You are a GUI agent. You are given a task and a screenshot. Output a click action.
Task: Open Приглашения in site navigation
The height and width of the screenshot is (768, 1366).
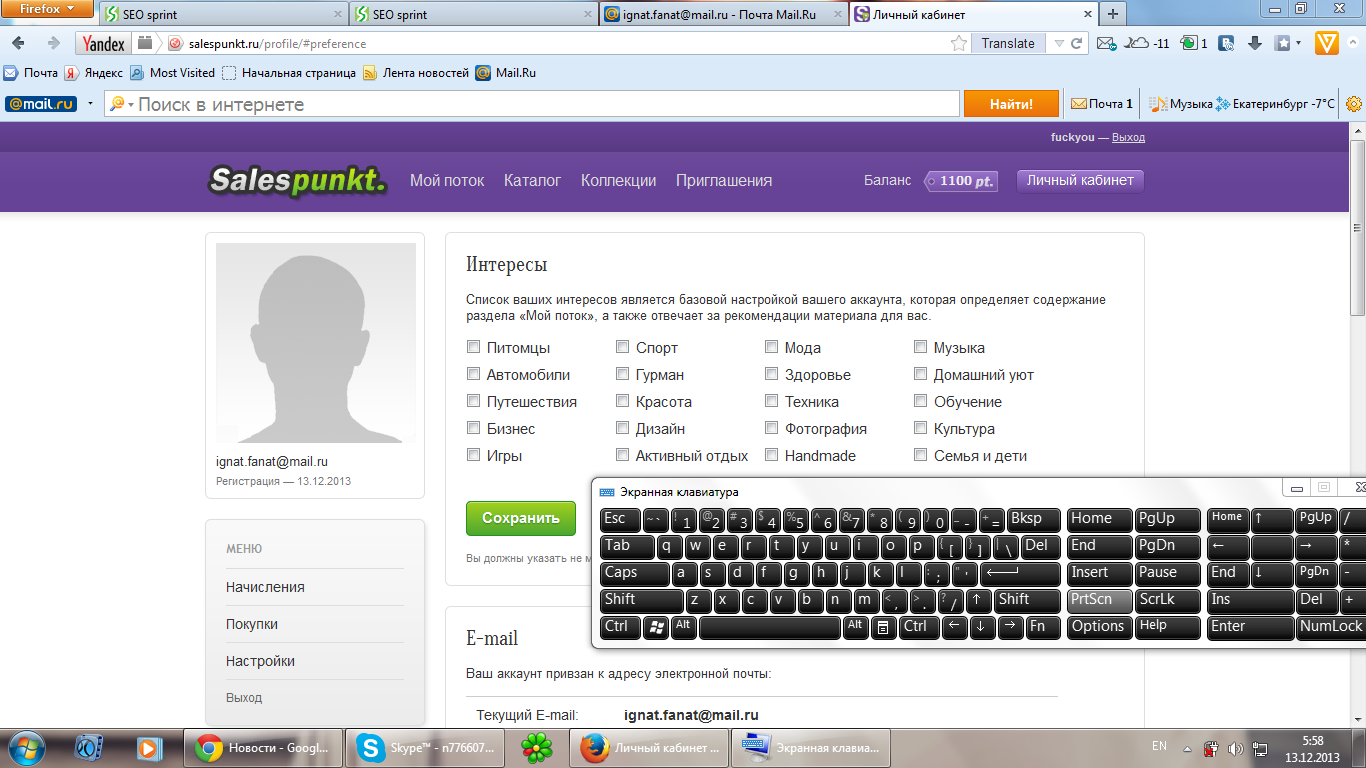[724, 181]
